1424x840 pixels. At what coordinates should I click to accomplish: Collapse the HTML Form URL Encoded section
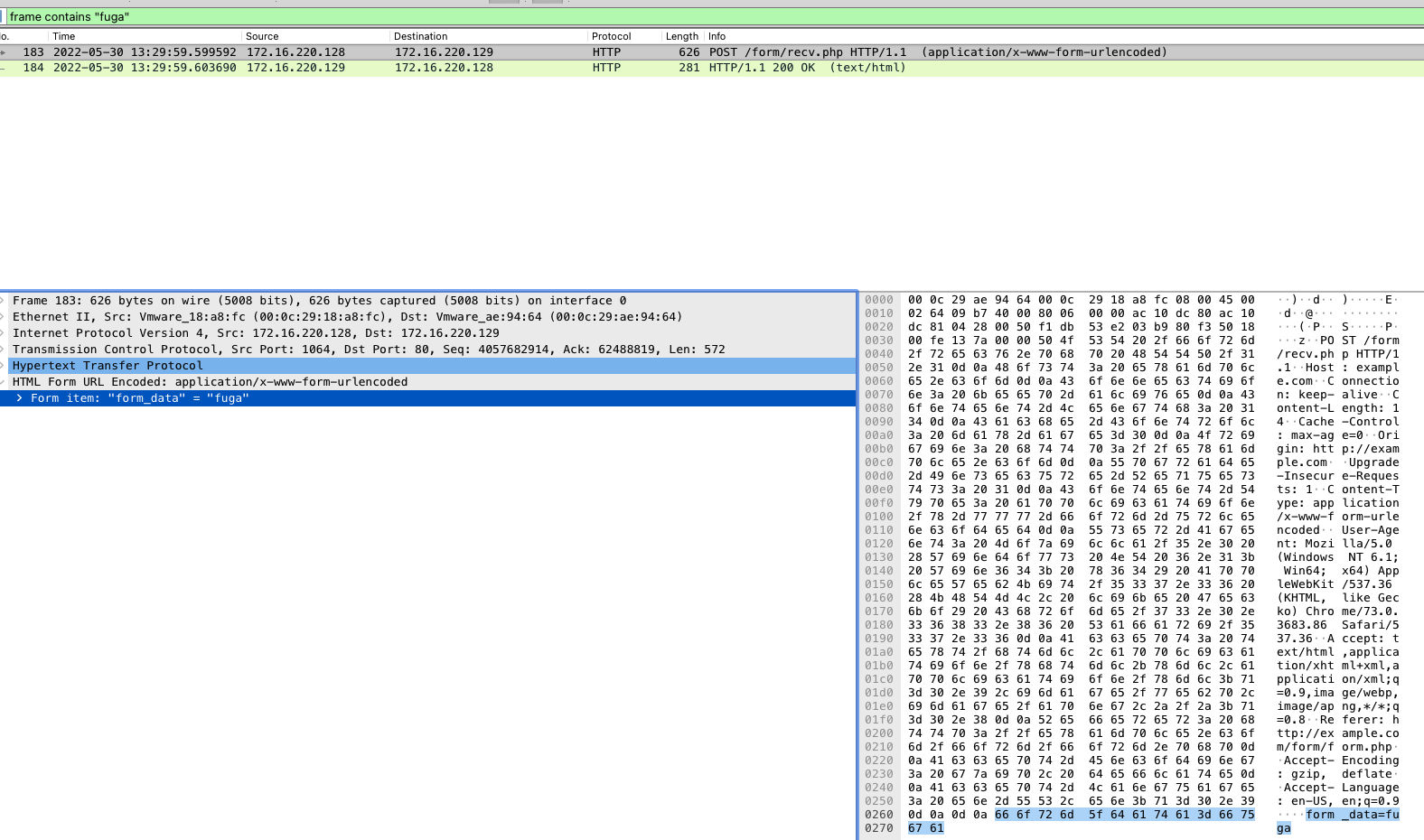point(4,382)
